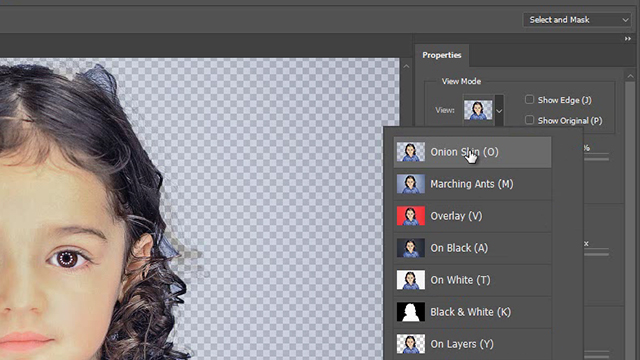The image size is (640, 360).
Task: Switch to the Properties tab
Action: pyautogui.click(x=442, y=55)
